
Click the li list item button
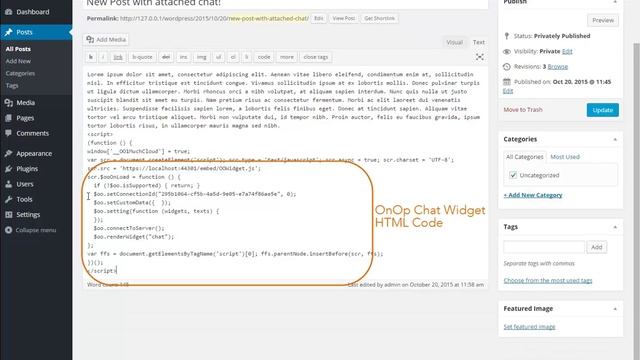point(246,57)
